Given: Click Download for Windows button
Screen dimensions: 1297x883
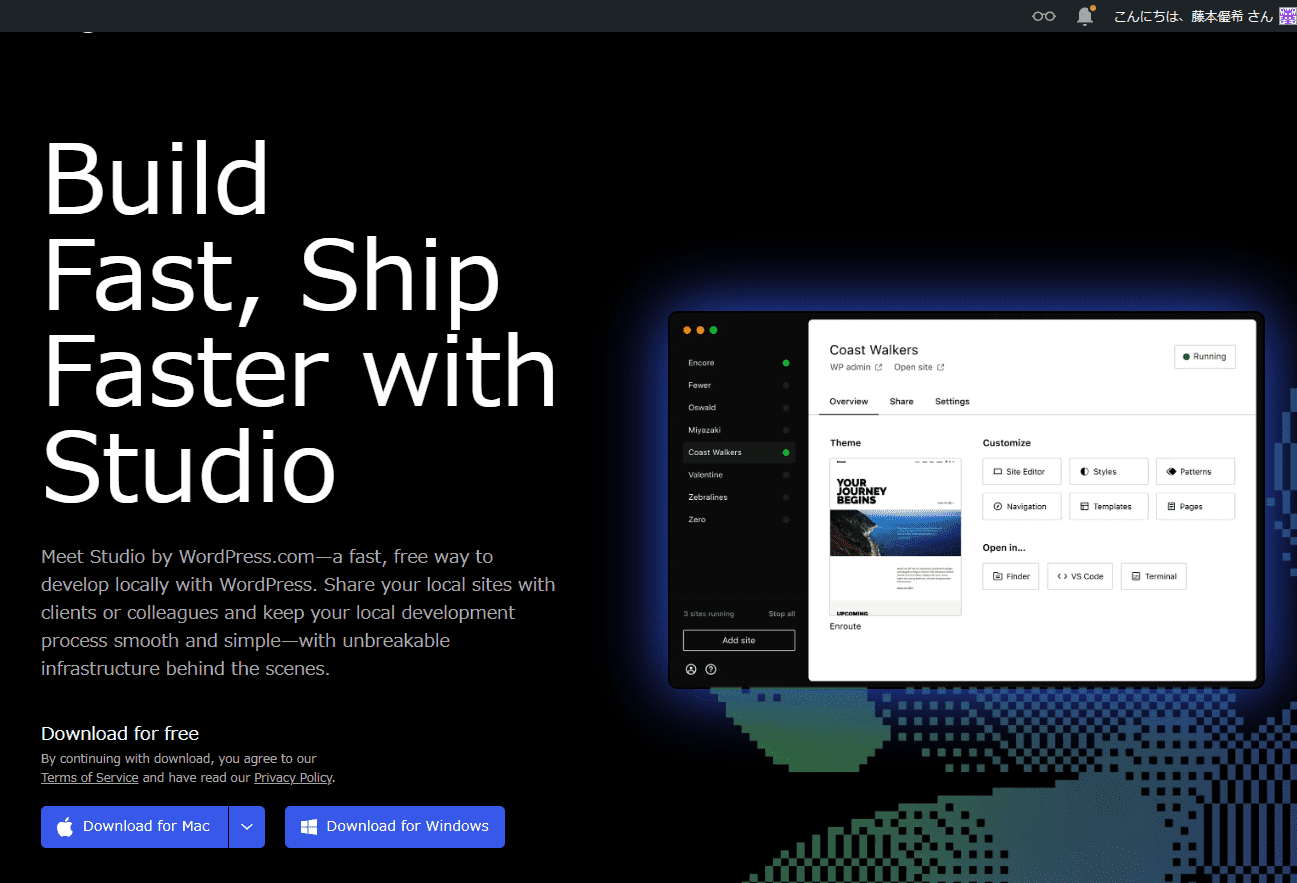Looking at the screenshot, I should pos(395,827).
